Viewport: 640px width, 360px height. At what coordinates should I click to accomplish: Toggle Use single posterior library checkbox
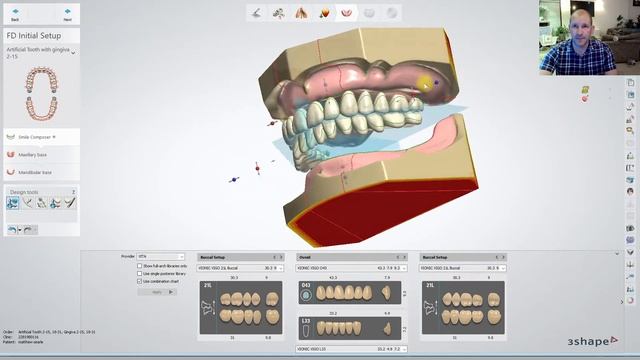coord(140,273)
